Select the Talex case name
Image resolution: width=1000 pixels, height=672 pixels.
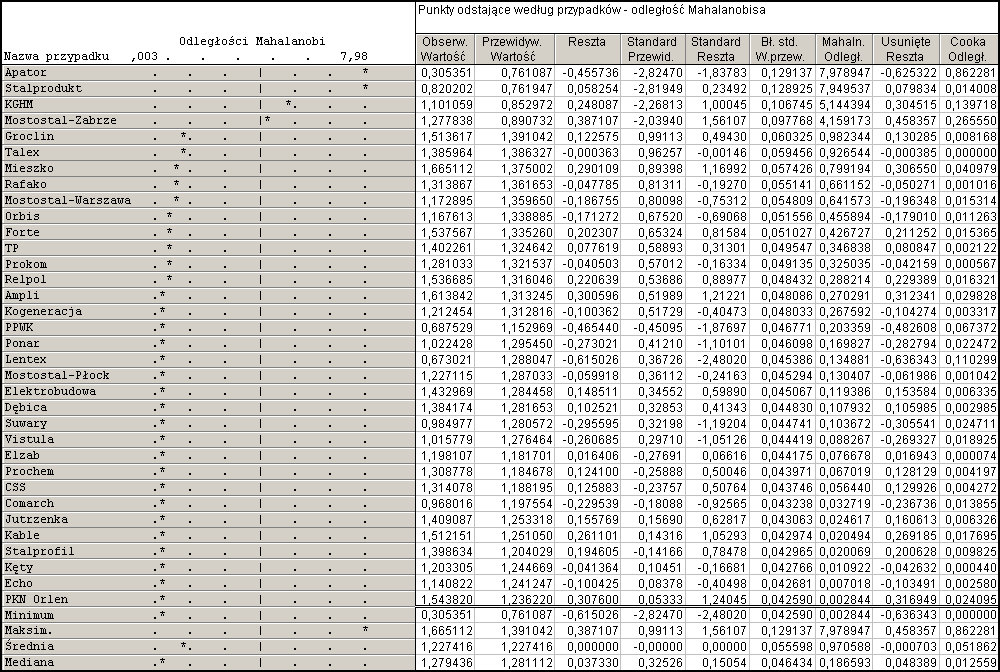22,152
